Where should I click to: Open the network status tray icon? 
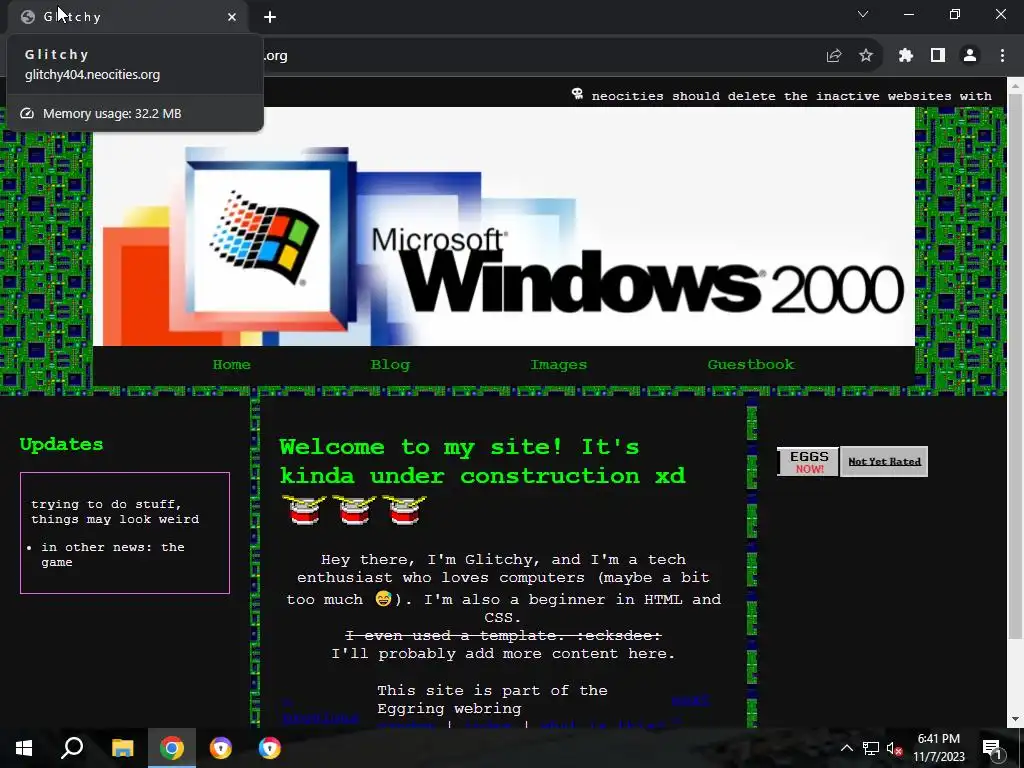pyautogui.click(x=871, y=748)
